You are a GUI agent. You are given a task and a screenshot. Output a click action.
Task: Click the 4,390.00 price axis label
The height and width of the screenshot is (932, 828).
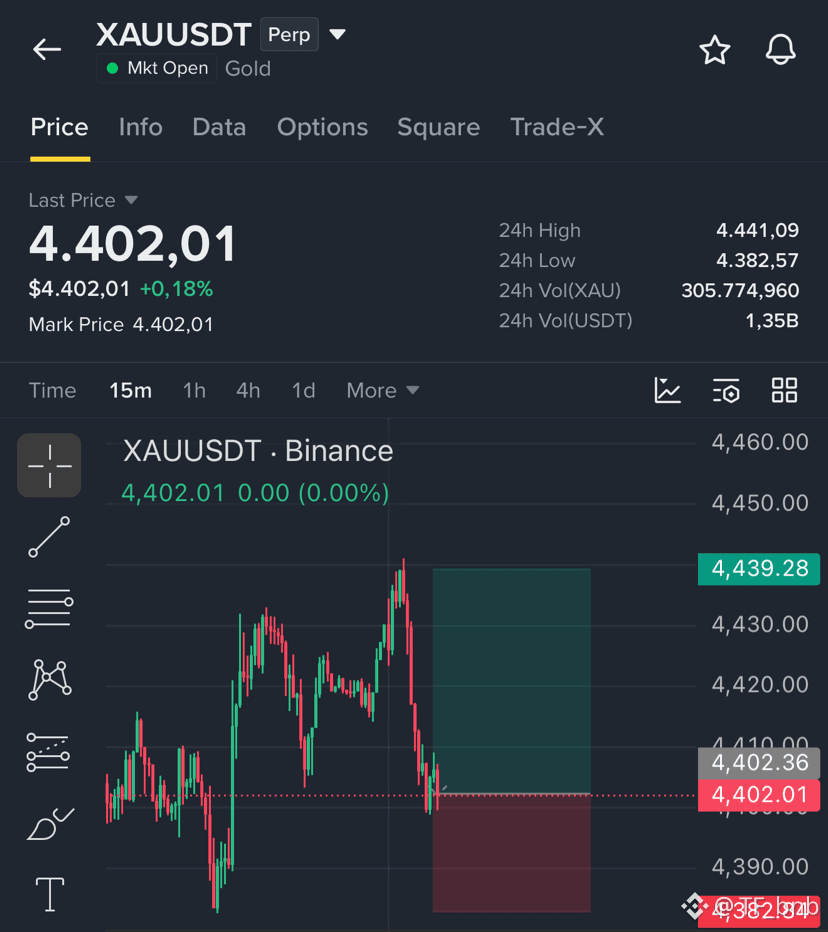(x=760, y=867)
